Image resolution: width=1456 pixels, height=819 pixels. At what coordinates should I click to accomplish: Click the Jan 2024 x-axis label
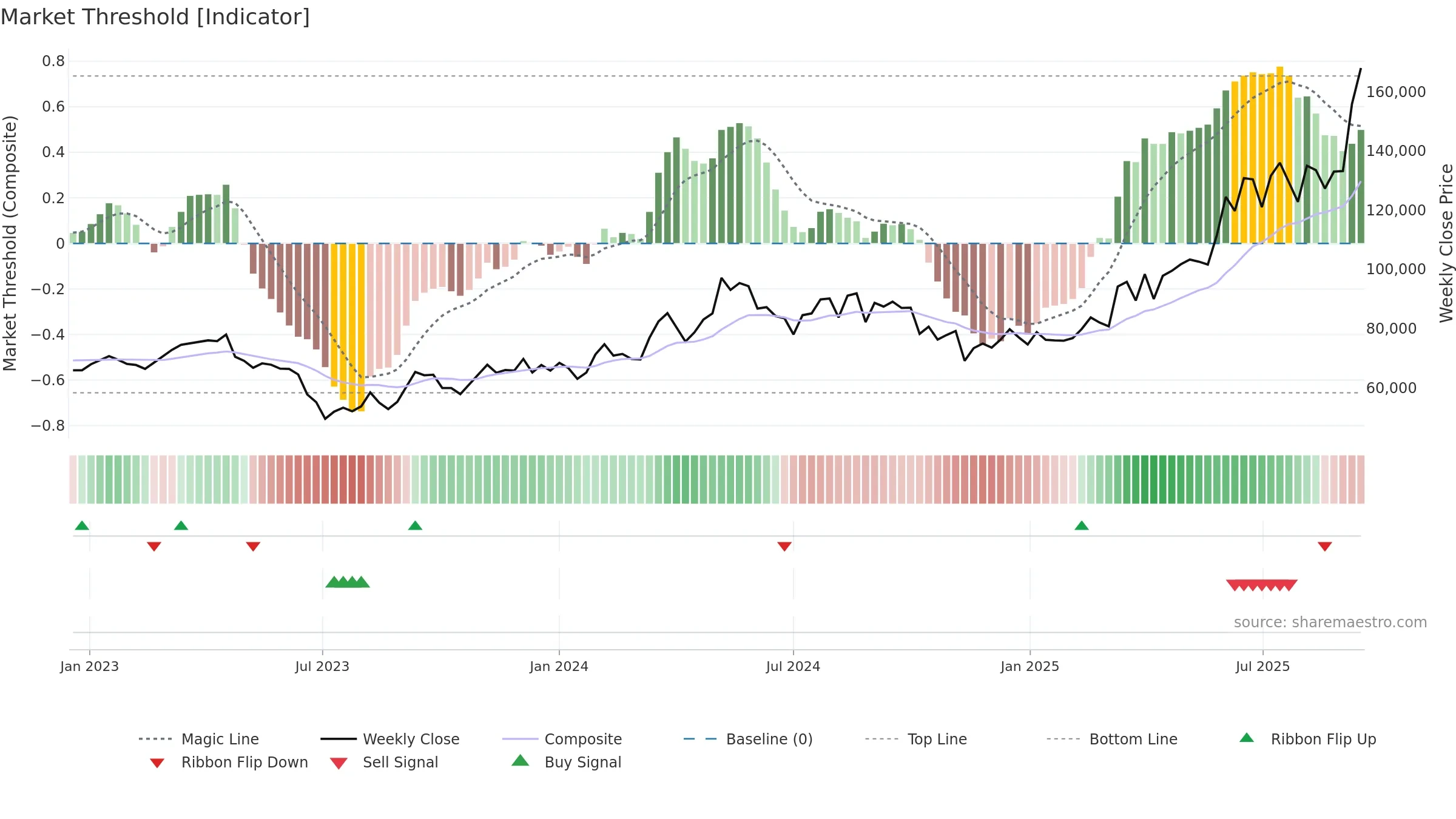[559, 666]
